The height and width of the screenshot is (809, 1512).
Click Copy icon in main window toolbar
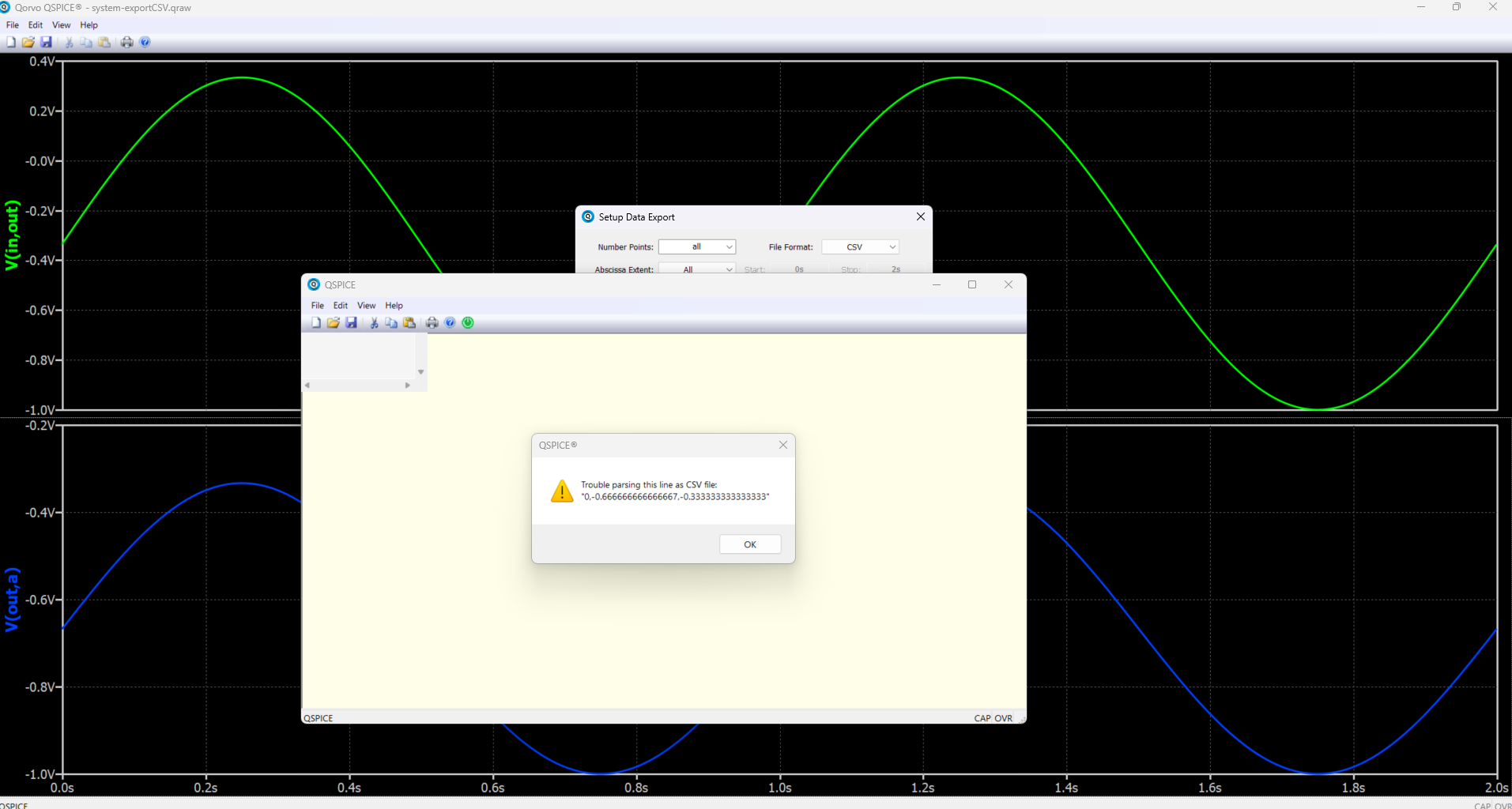(86, 42)
